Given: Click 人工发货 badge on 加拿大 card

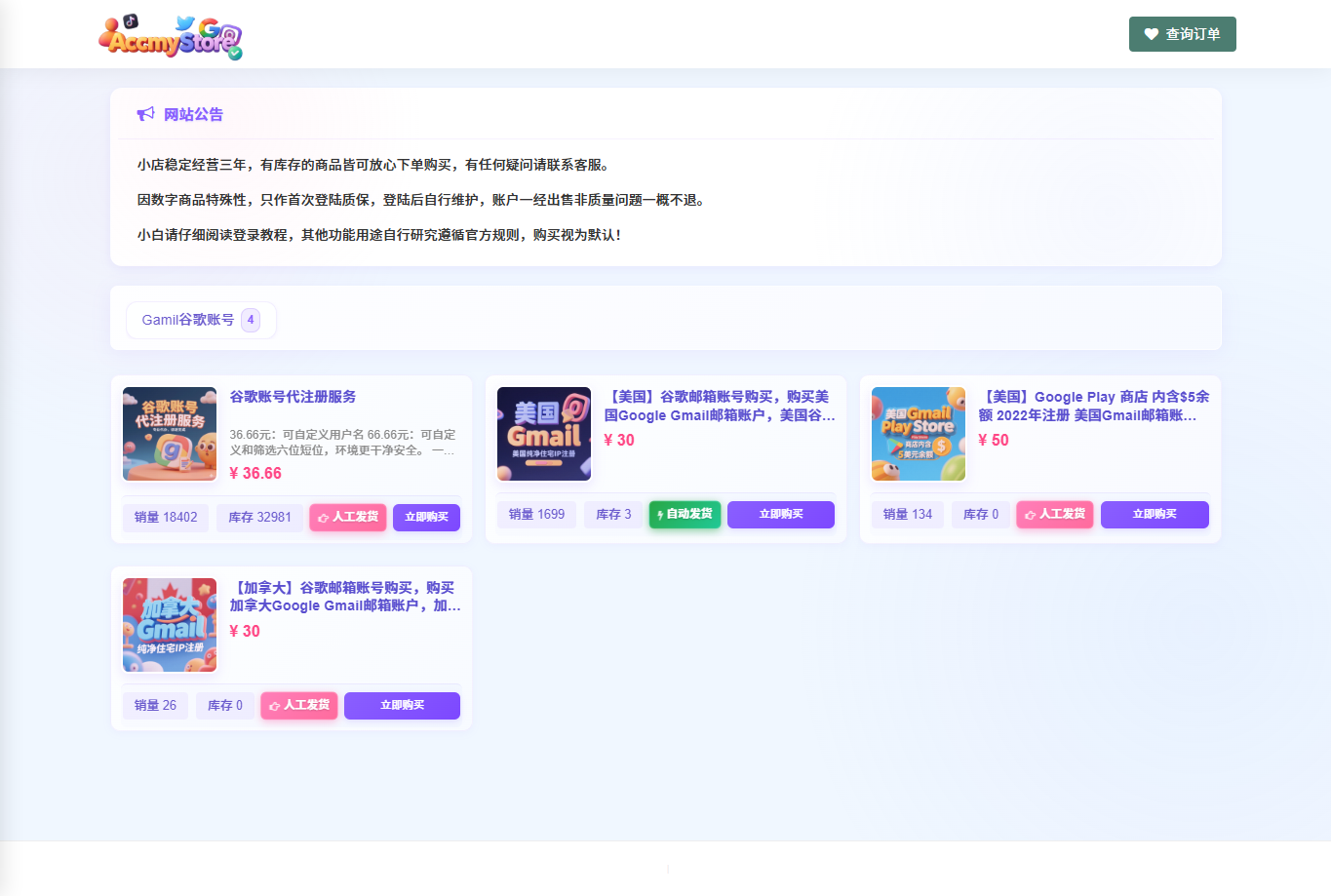Looking at the screenshot, I should point(299,705).
